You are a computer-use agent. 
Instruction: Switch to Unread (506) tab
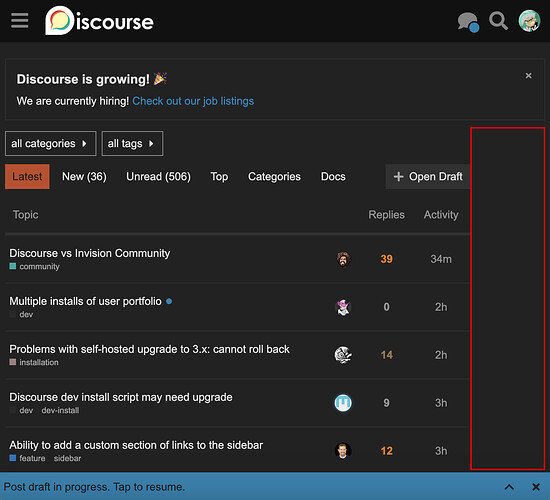tap(158, 176)
